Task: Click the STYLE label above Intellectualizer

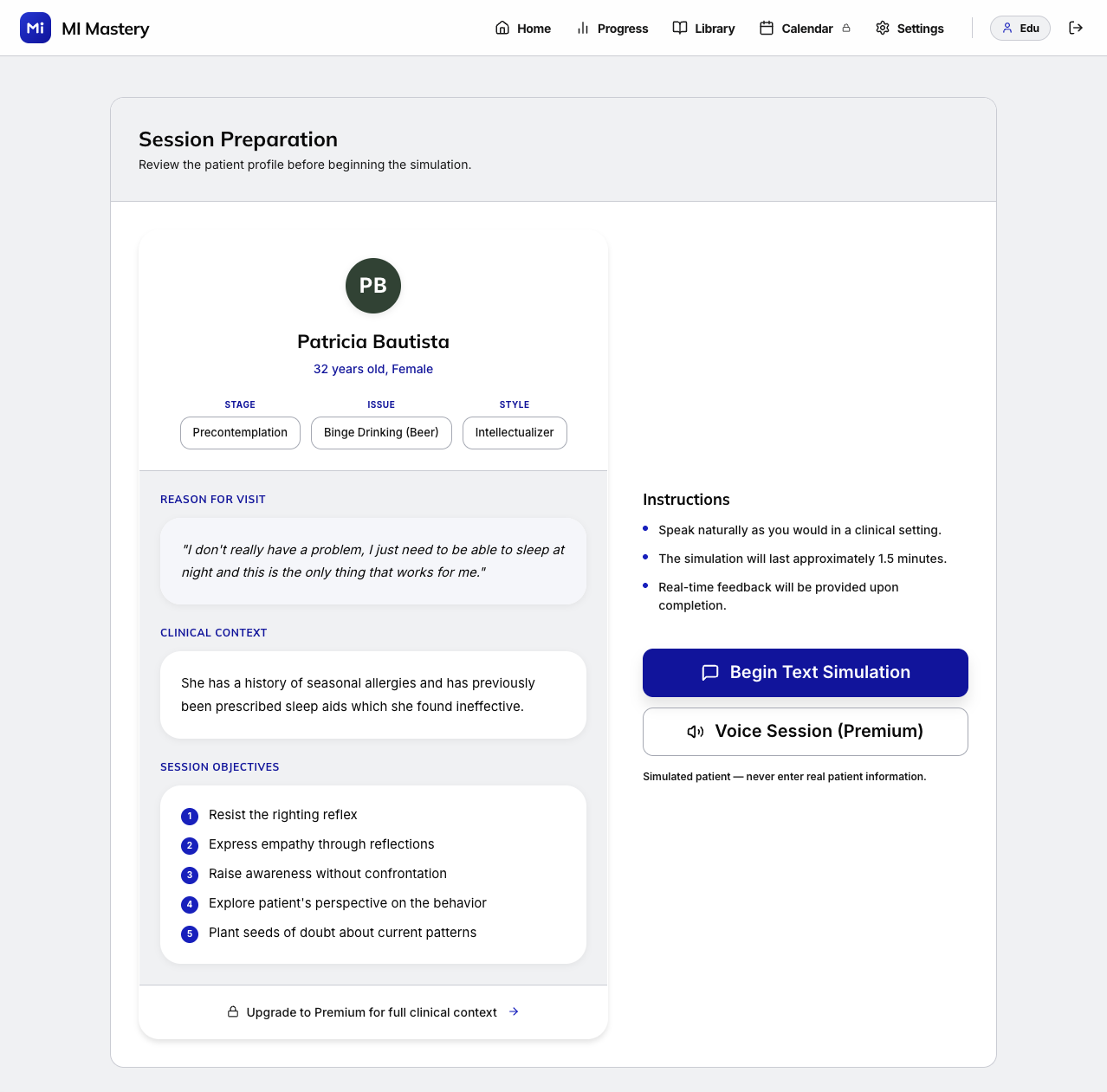Action: click(515, 404)
